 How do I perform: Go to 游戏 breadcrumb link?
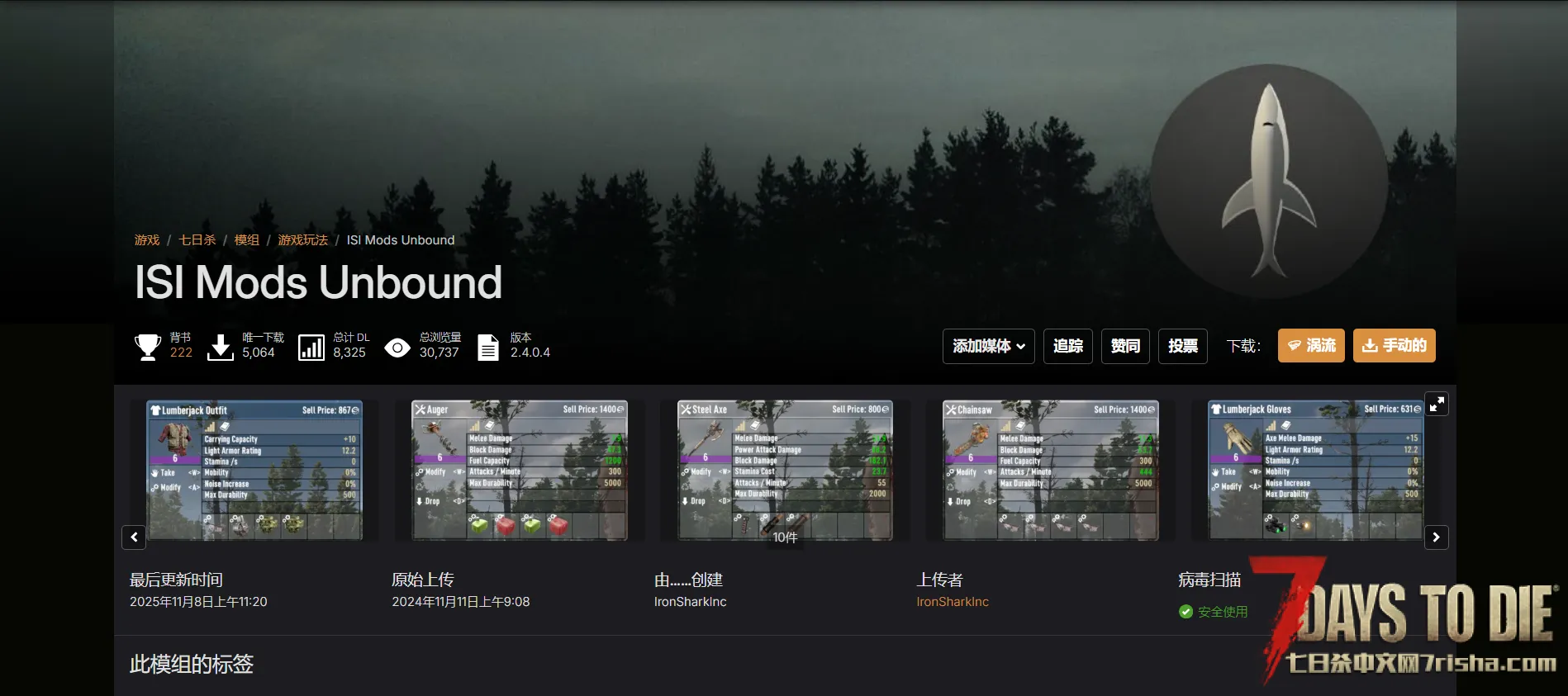(147, 240)
